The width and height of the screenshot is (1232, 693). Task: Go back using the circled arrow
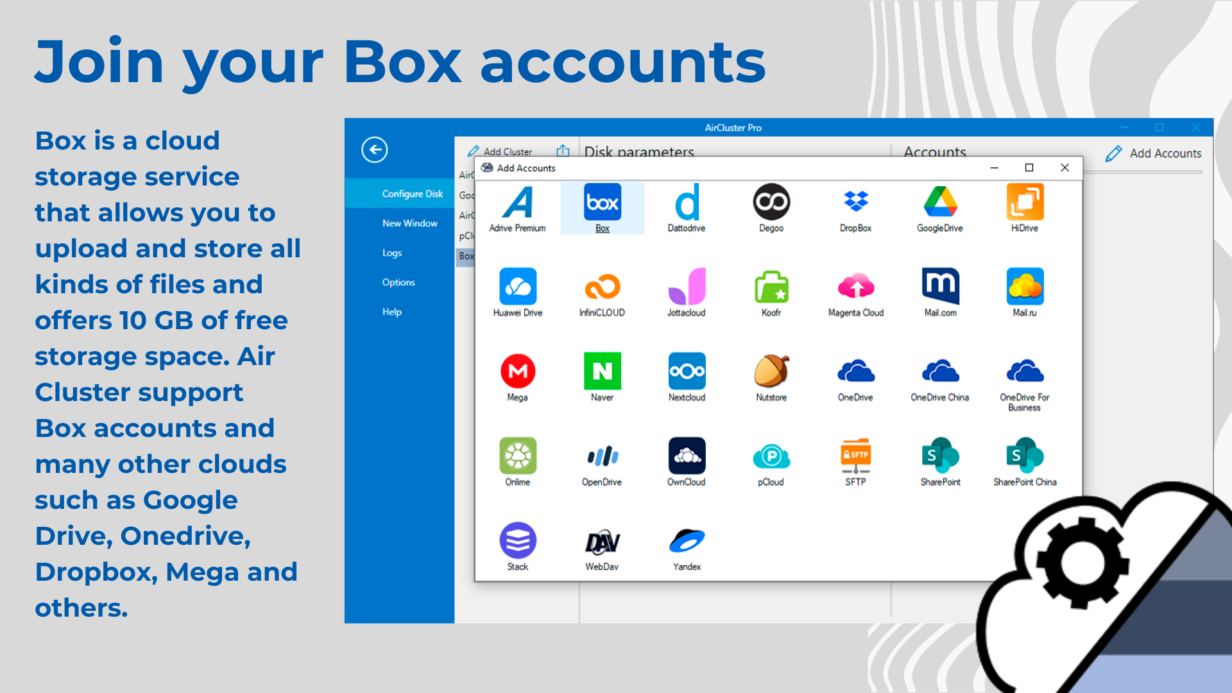pos(374,150)
